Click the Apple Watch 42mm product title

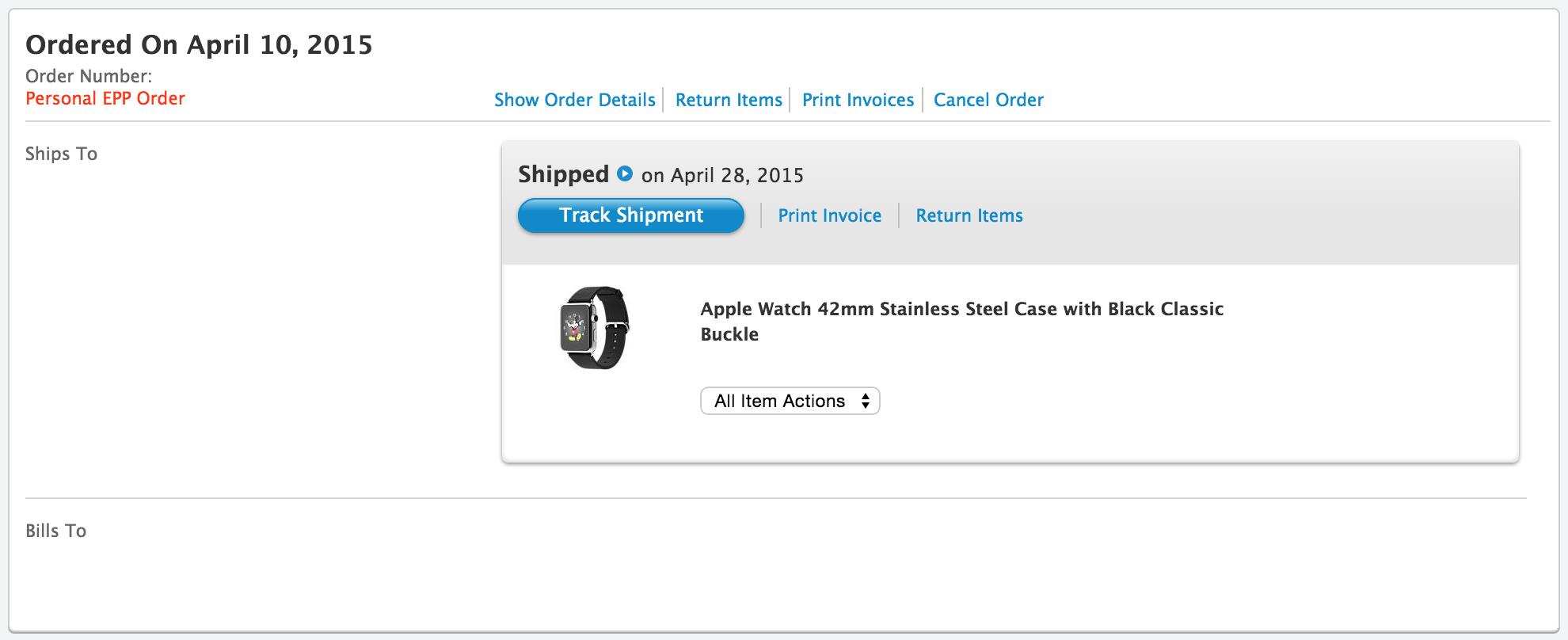point(961,309)
